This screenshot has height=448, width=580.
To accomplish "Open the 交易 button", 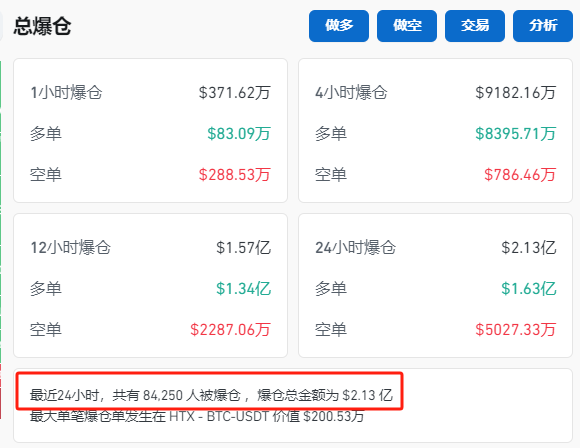I will [x=475, y=26].
